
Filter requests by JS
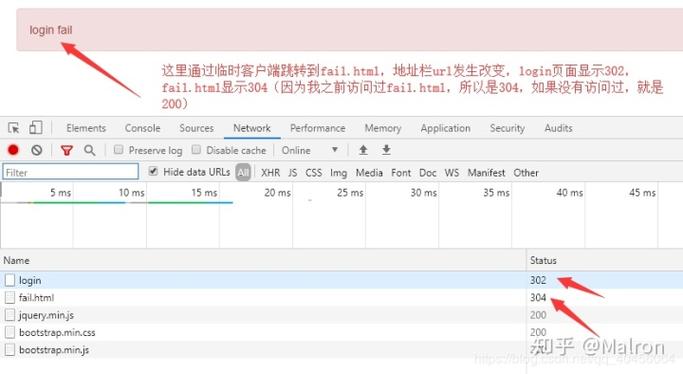tap(293, 173)
